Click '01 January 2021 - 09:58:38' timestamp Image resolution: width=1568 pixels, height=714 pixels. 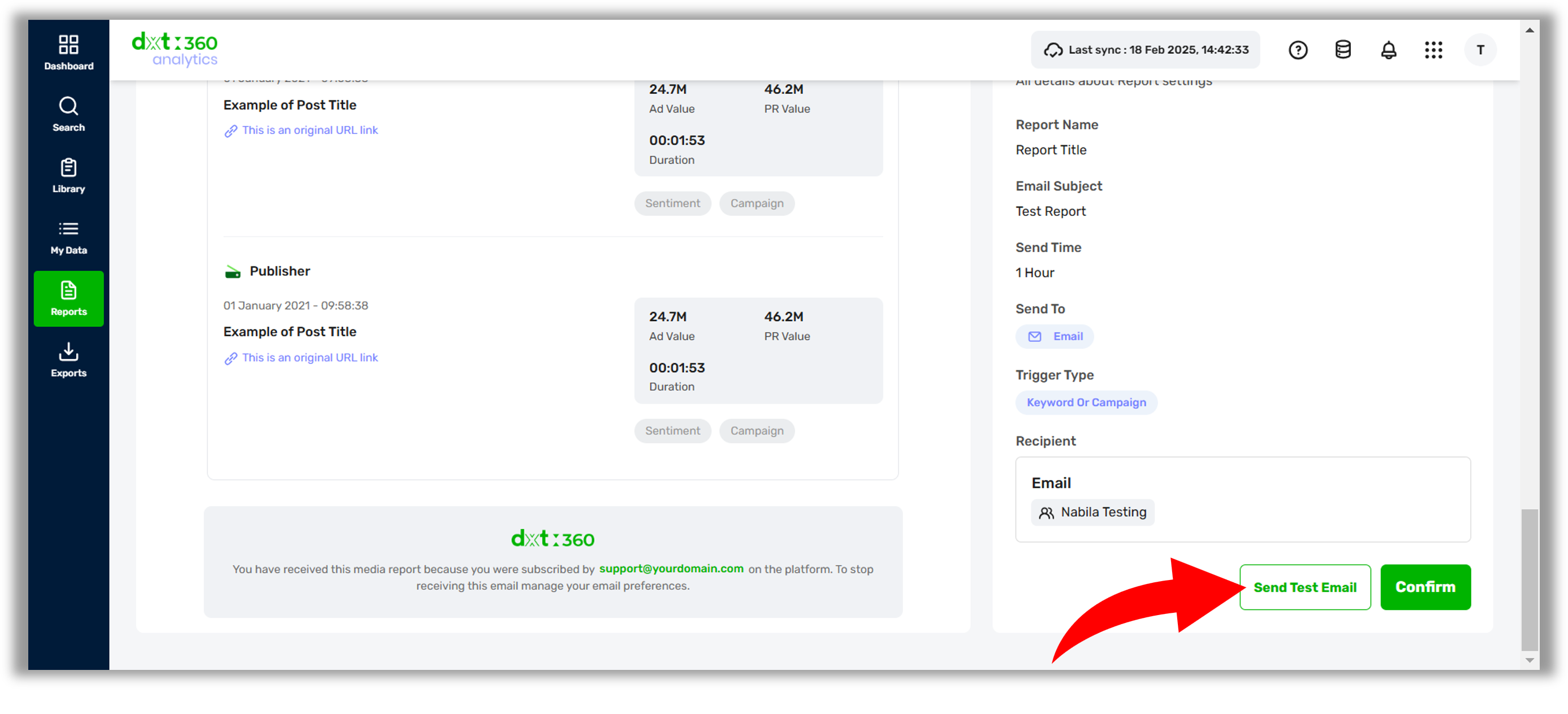[x=296, y=306]
